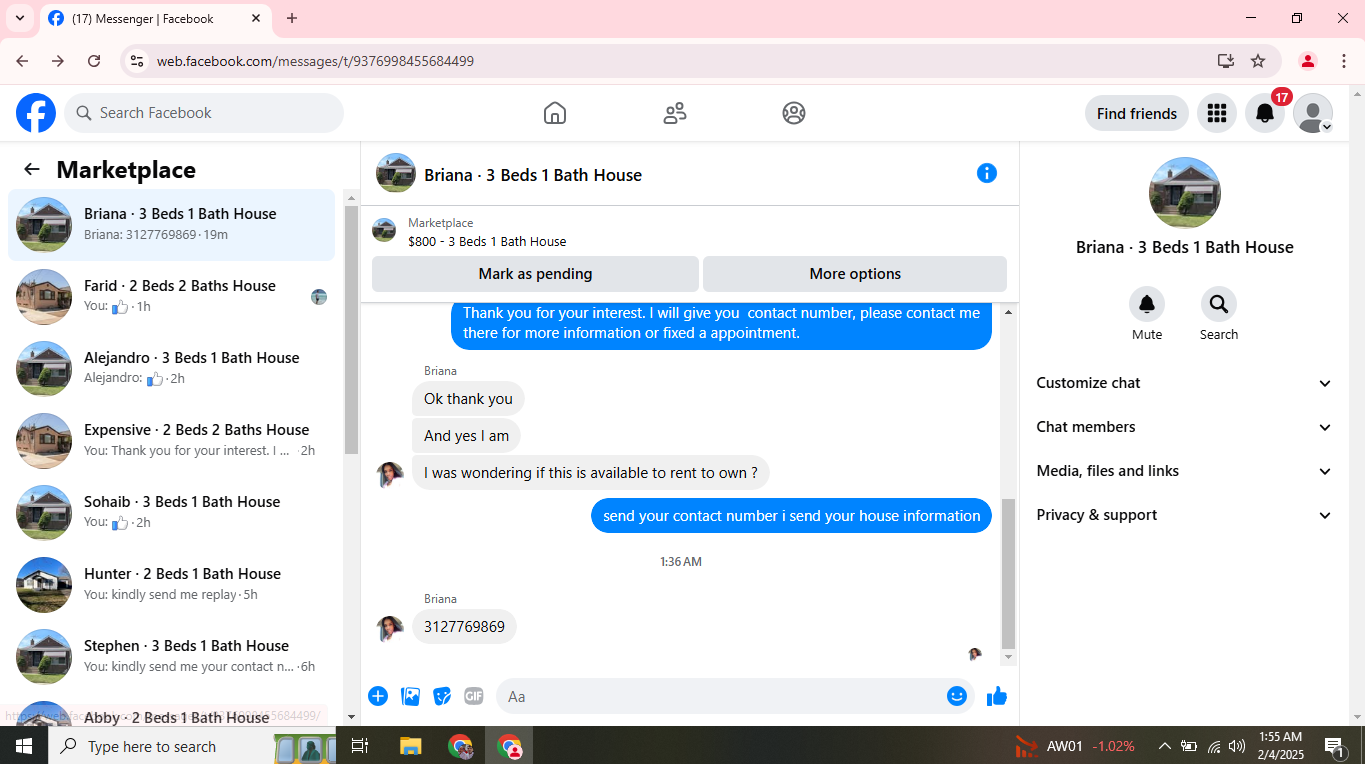This screenshot has height=764, width=1365.
Task: Open Briana 3 Beds 1 Bath House chat
Action: coord(172,225)
